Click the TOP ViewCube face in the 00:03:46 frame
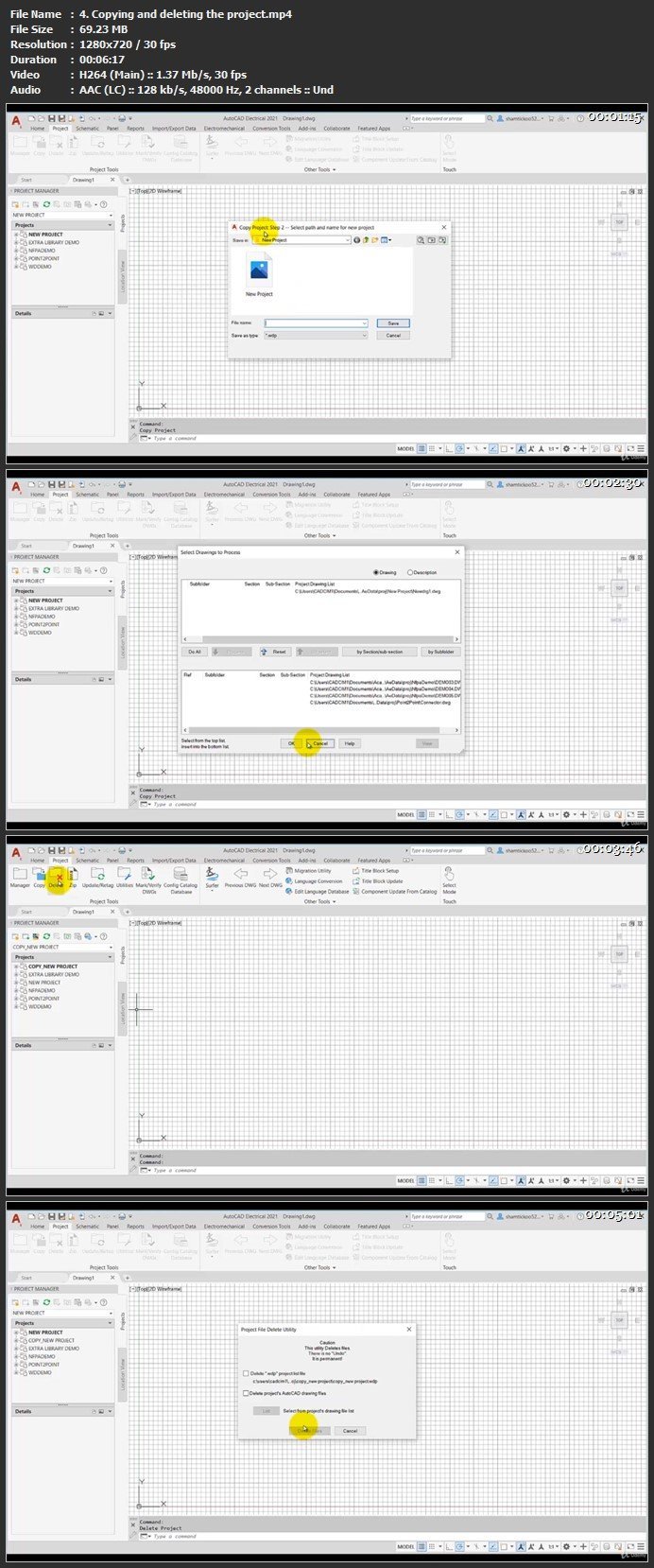 click(620, 954)
